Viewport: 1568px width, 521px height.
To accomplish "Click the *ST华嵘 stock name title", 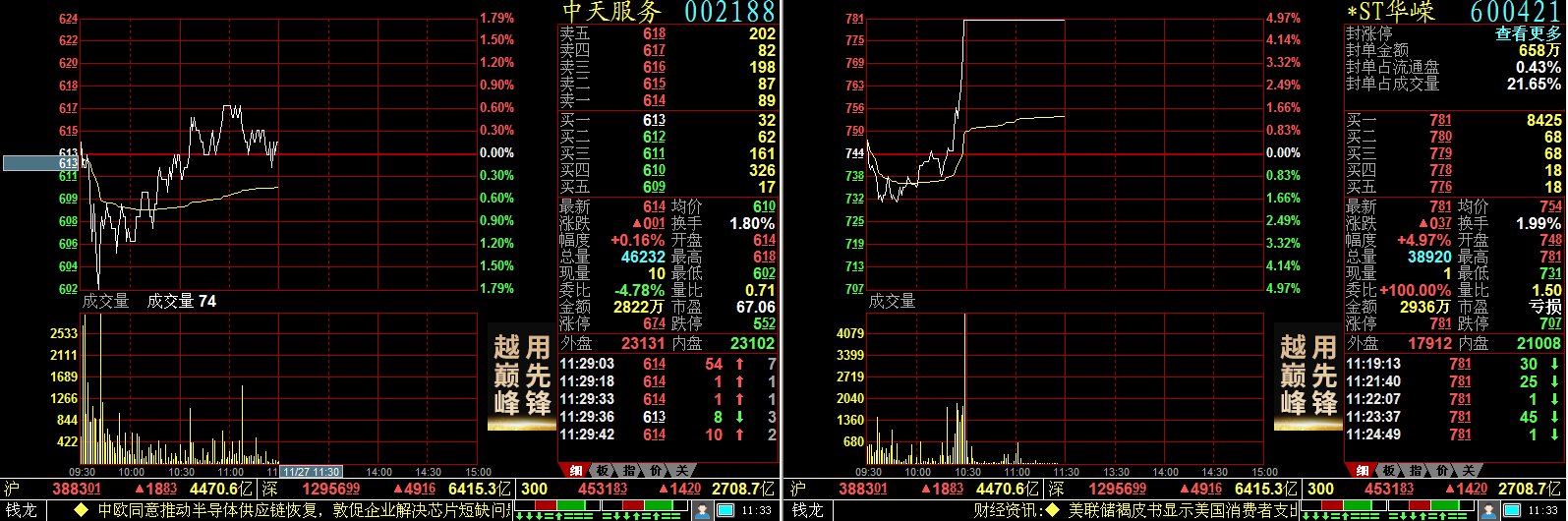I will pyautogui.click(x=1390, y=12).
